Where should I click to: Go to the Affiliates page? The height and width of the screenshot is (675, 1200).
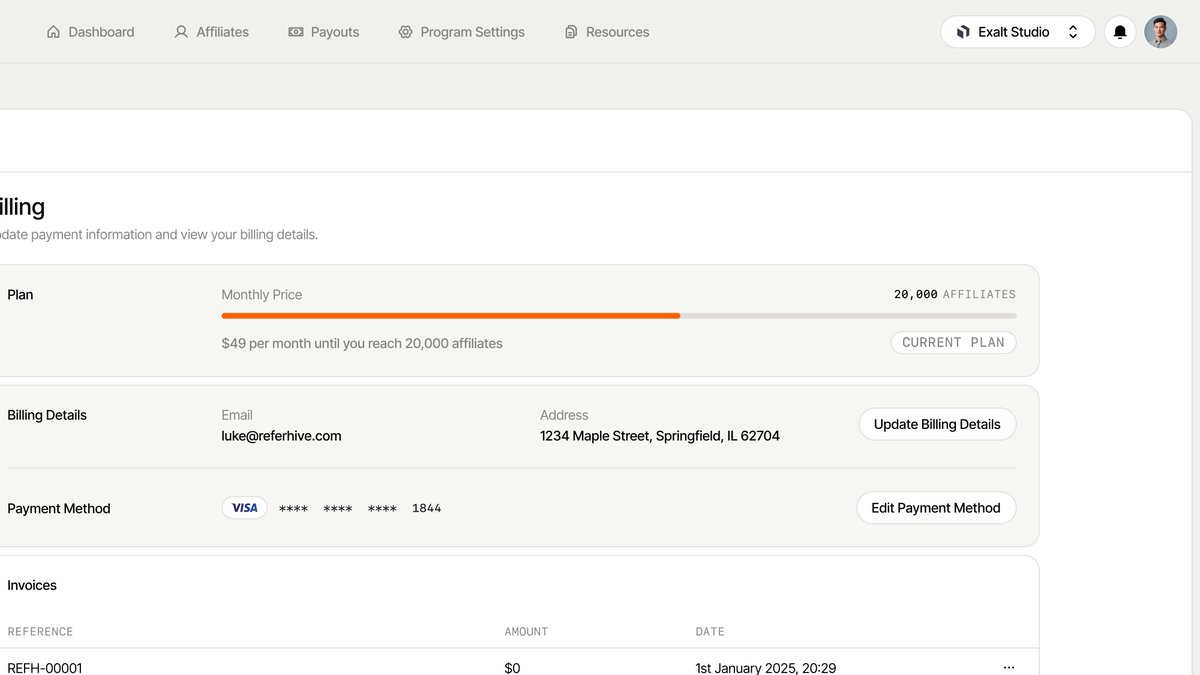(211, 32)
